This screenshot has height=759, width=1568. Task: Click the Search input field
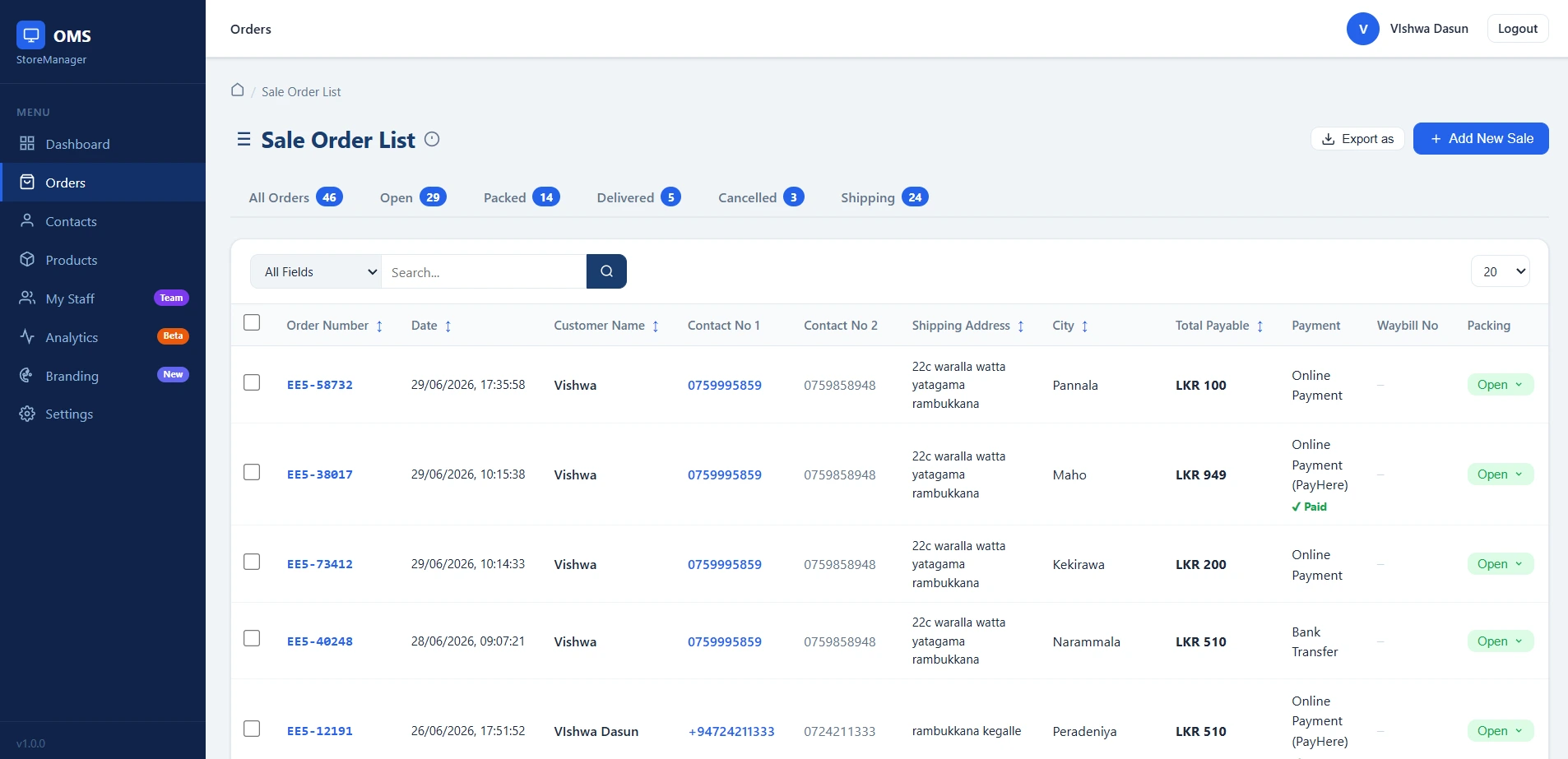(x=484, y=271)
